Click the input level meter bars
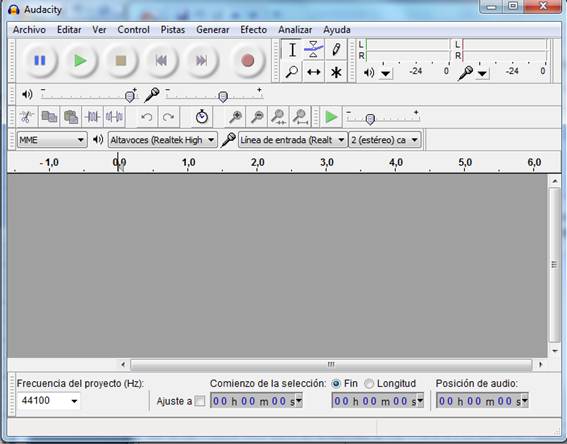Screen dimensions: 567x444 pos(504,50)
